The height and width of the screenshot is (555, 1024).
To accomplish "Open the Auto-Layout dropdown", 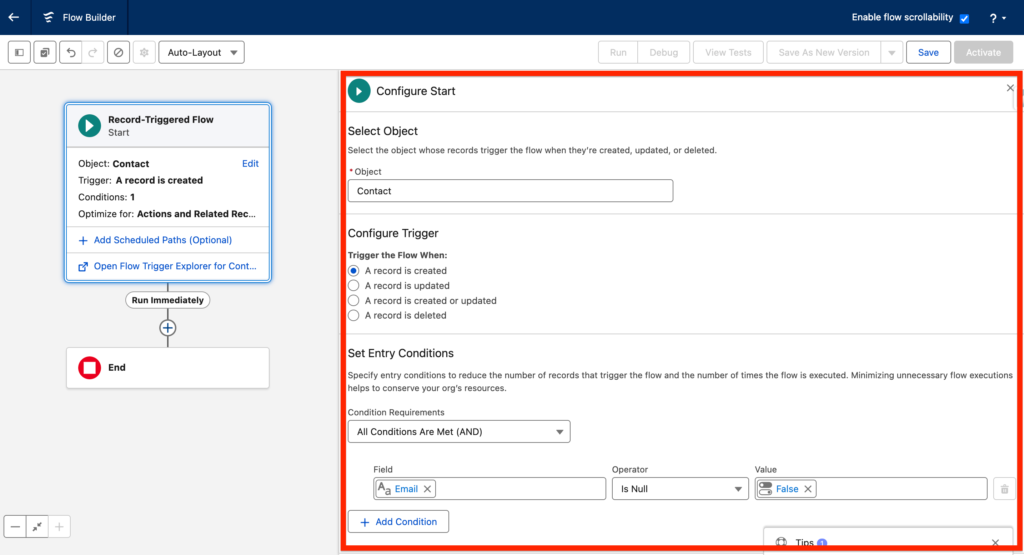I will pyautogui.click(x=201, y=52).
